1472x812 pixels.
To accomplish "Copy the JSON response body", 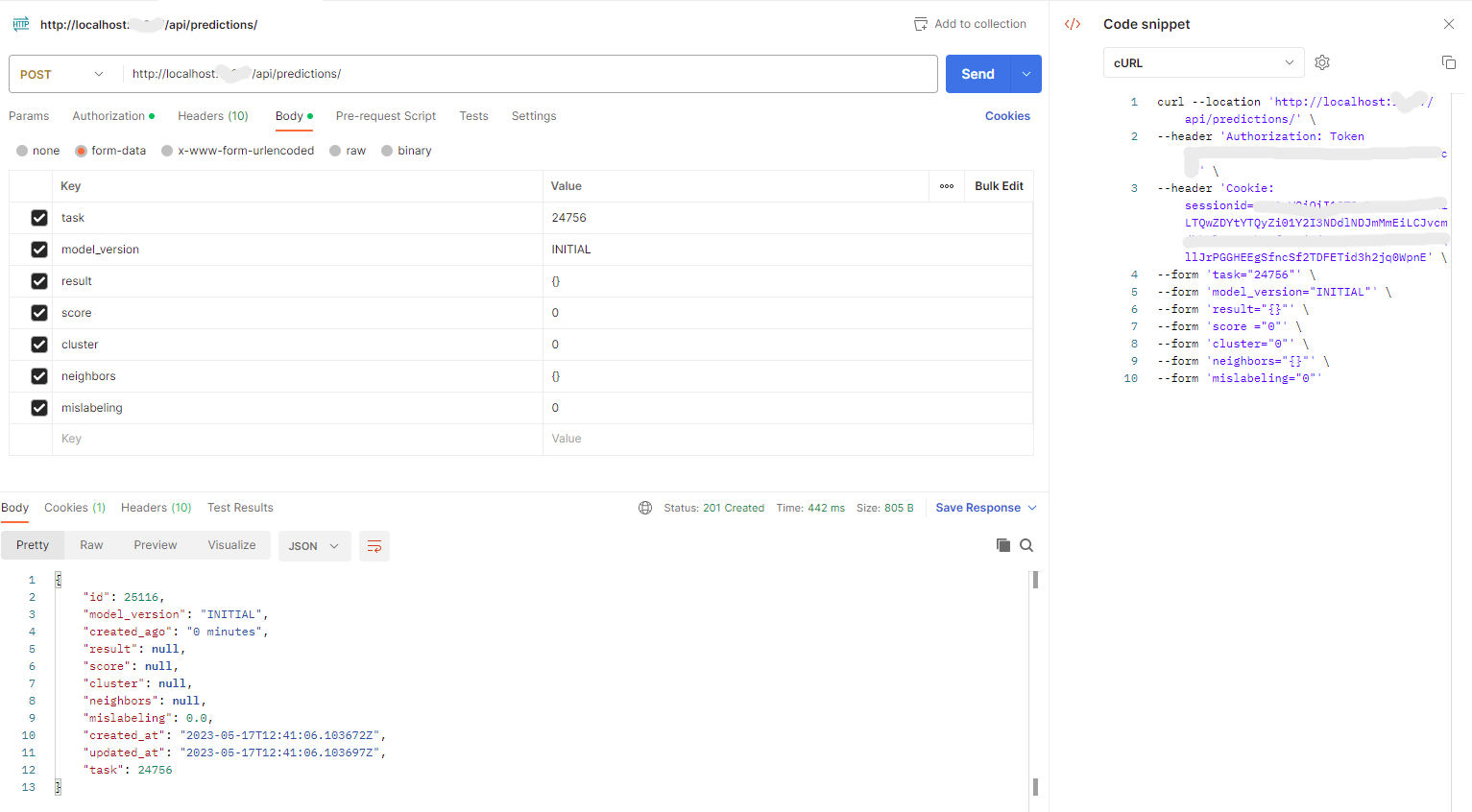I will coord(1002,544).
